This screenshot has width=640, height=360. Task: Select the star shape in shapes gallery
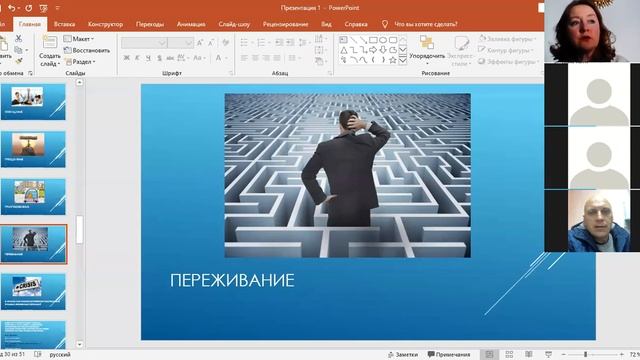(393, 60)
